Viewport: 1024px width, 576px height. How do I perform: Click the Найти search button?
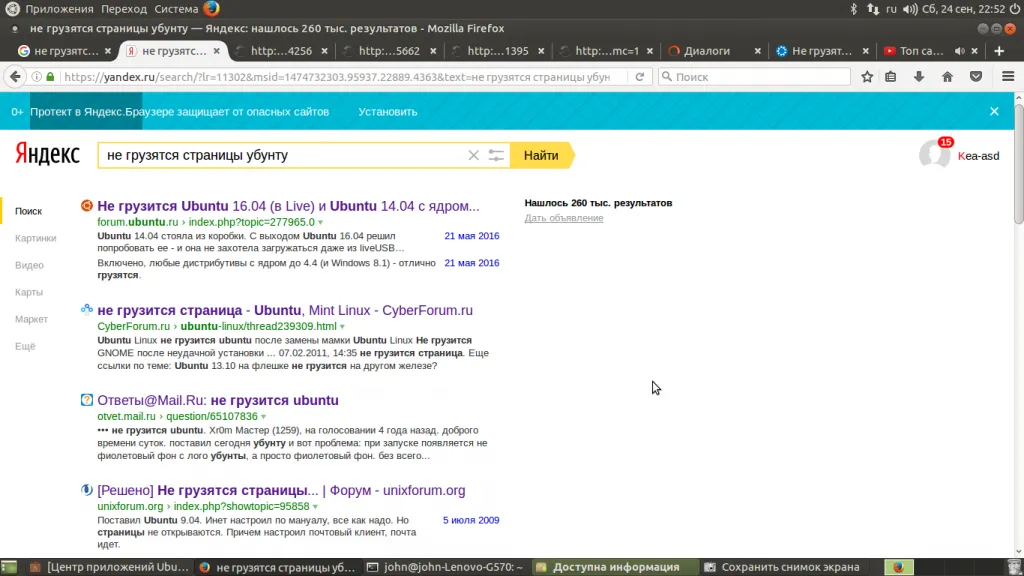pos(542,155)
